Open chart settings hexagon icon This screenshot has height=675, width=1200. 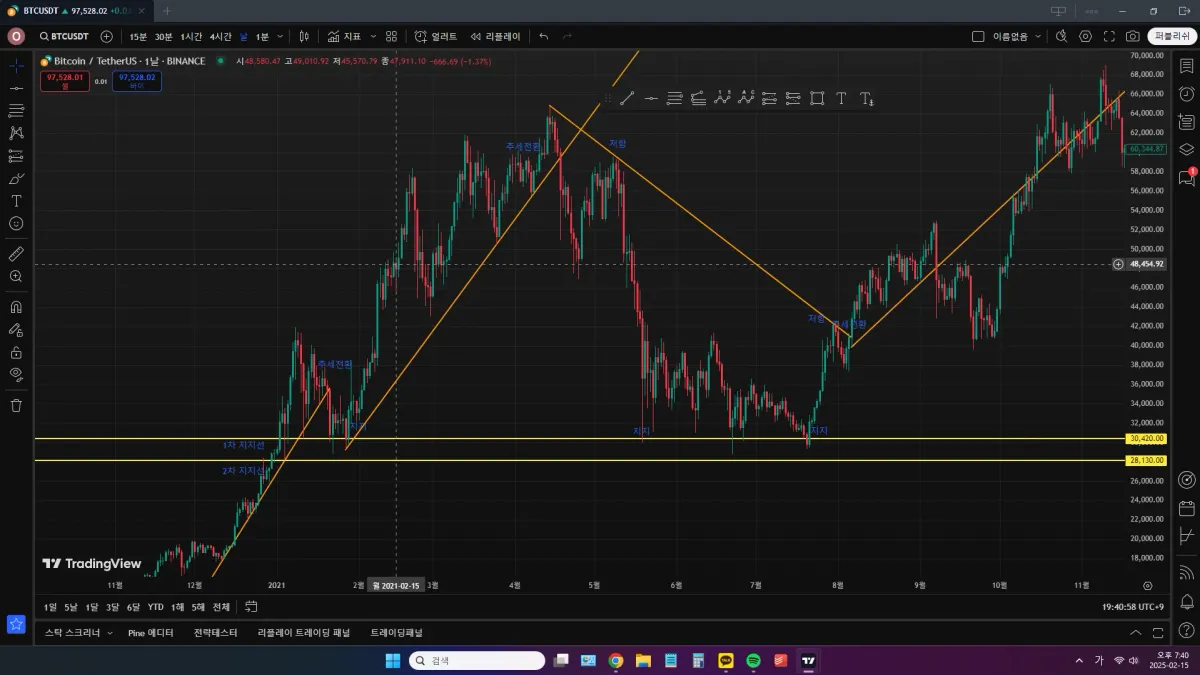tap(1086, 36)
